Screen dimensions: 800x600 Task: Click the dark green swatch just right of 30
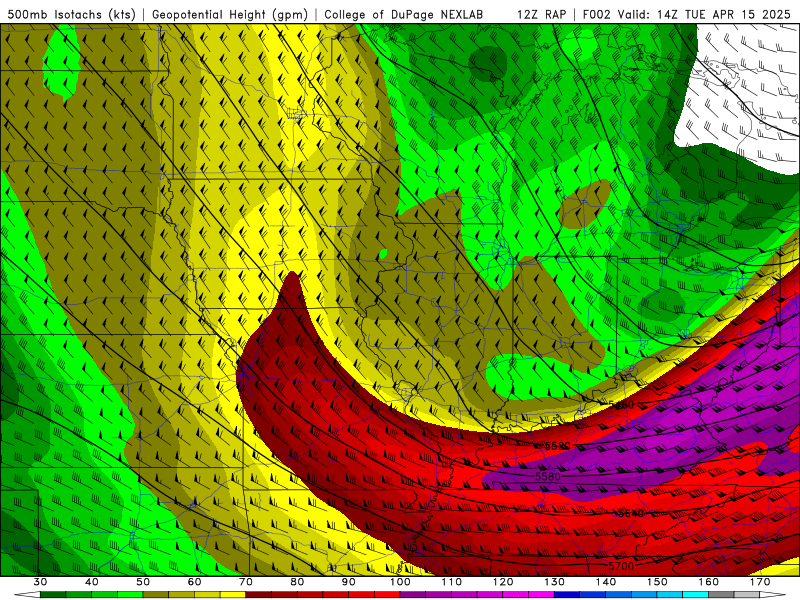pyautogui.click(x=53, y=595)
